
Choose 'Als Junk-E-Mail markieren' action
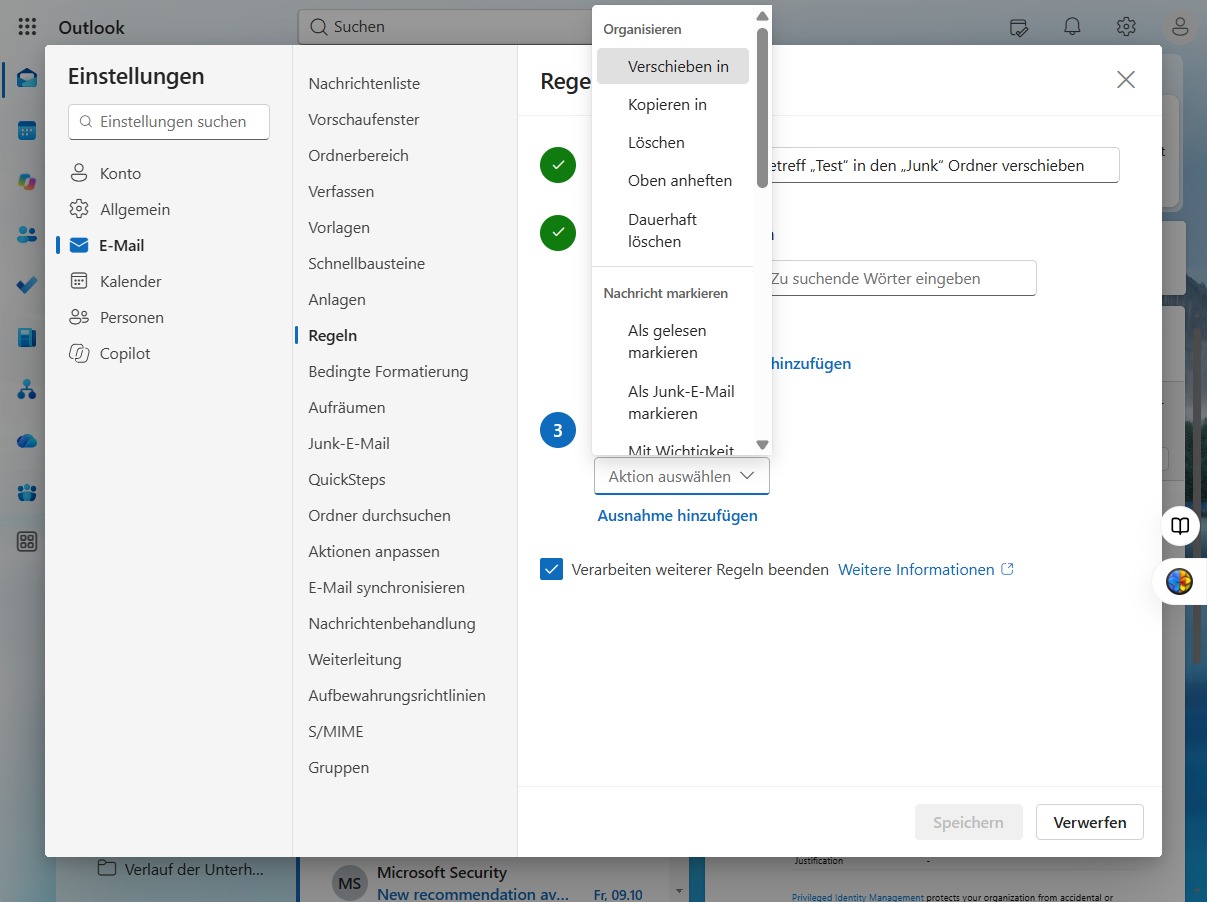tap(673, 402)
